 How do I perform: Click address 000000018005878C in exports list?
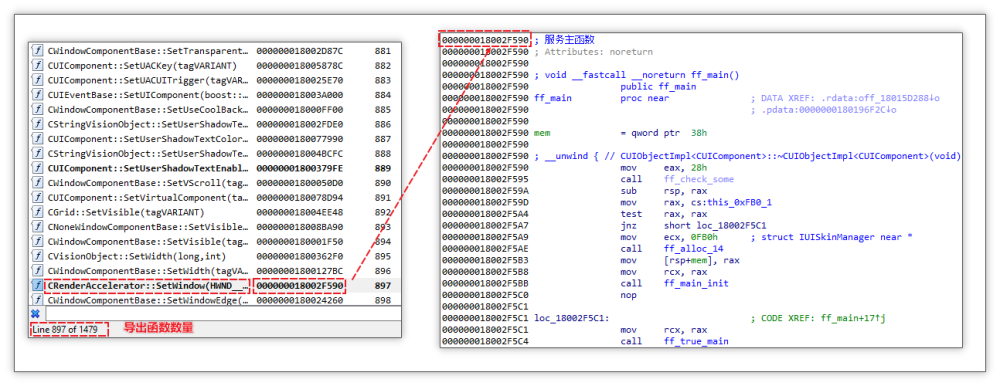point(300,66)
